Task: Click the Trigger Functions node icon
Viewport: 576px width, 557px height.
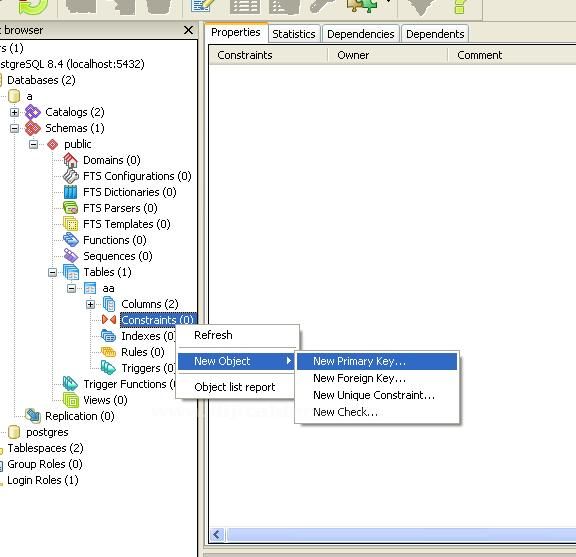Action: pos(71,384)
